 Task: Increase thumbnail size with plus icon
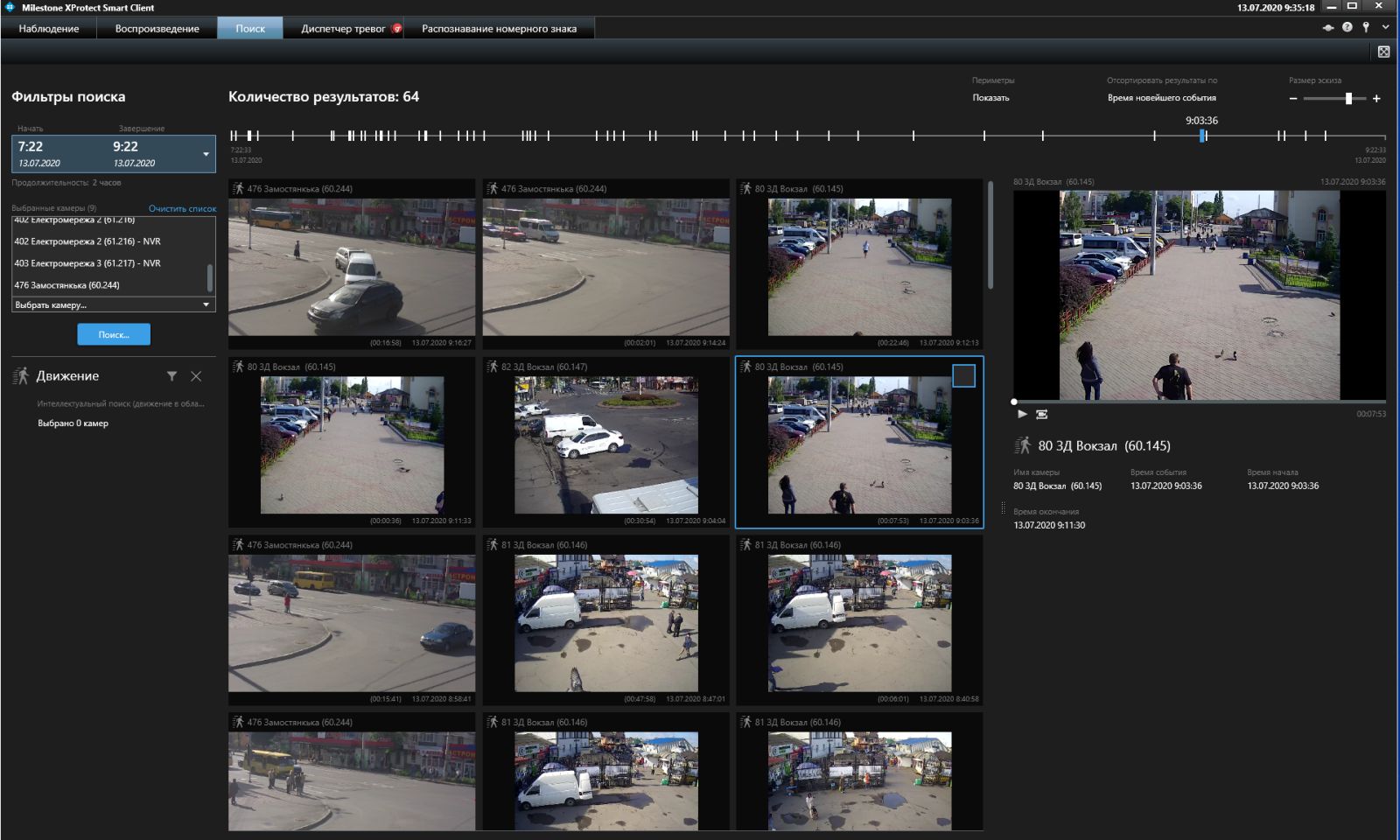[x=1376, y=99]
